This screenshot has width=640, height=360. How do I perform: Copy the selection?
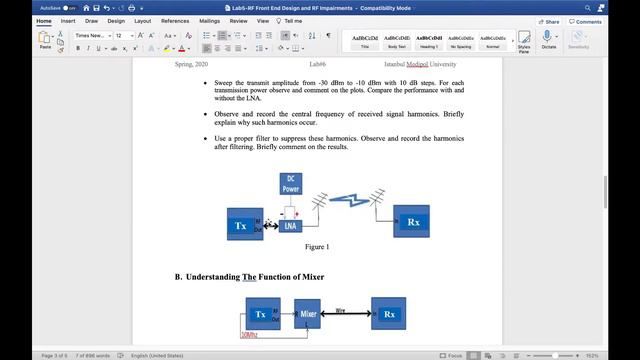(60, 42)
